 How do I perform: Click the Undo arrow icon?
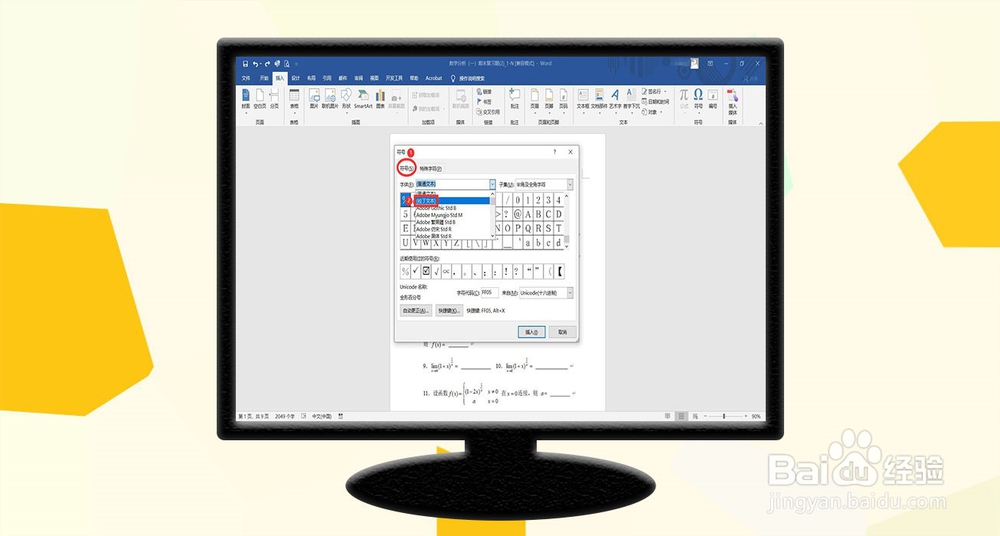255,64
